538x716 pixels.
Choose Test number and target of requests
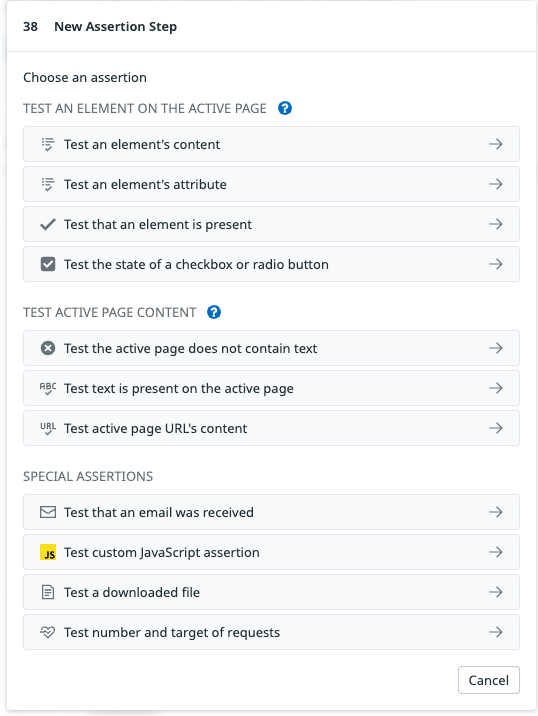pyautogui.click(x=271, y=632)
